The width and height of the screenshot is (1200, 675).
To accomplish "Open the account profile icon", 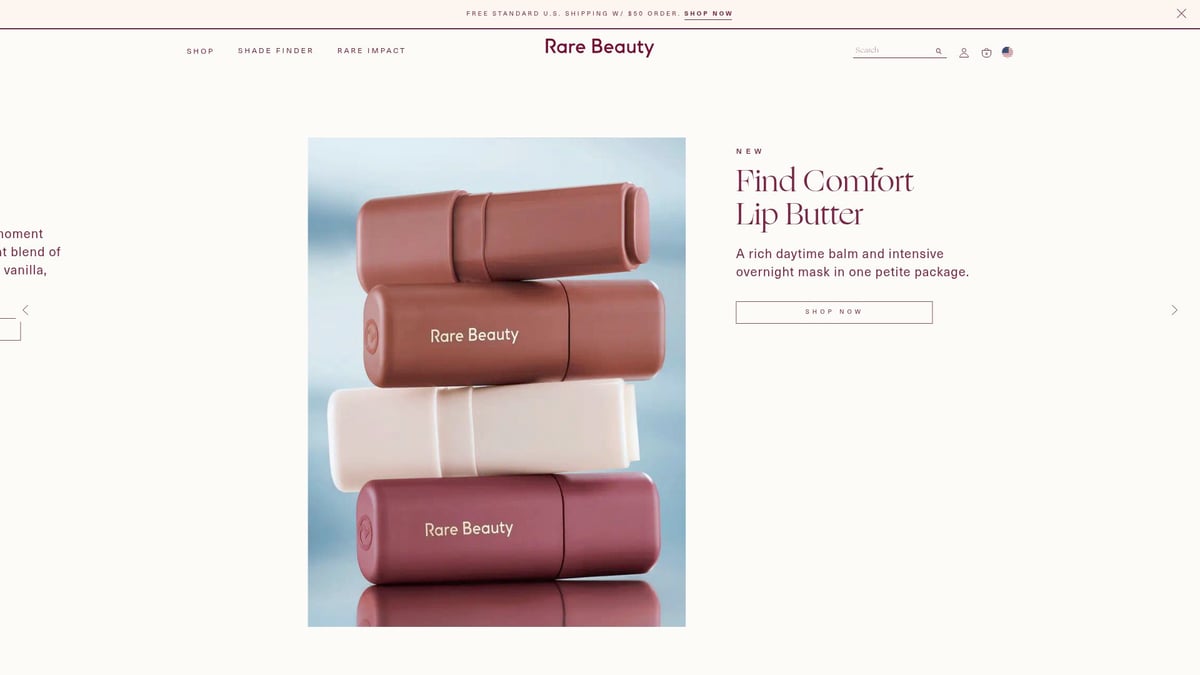I will pos(964,53).
